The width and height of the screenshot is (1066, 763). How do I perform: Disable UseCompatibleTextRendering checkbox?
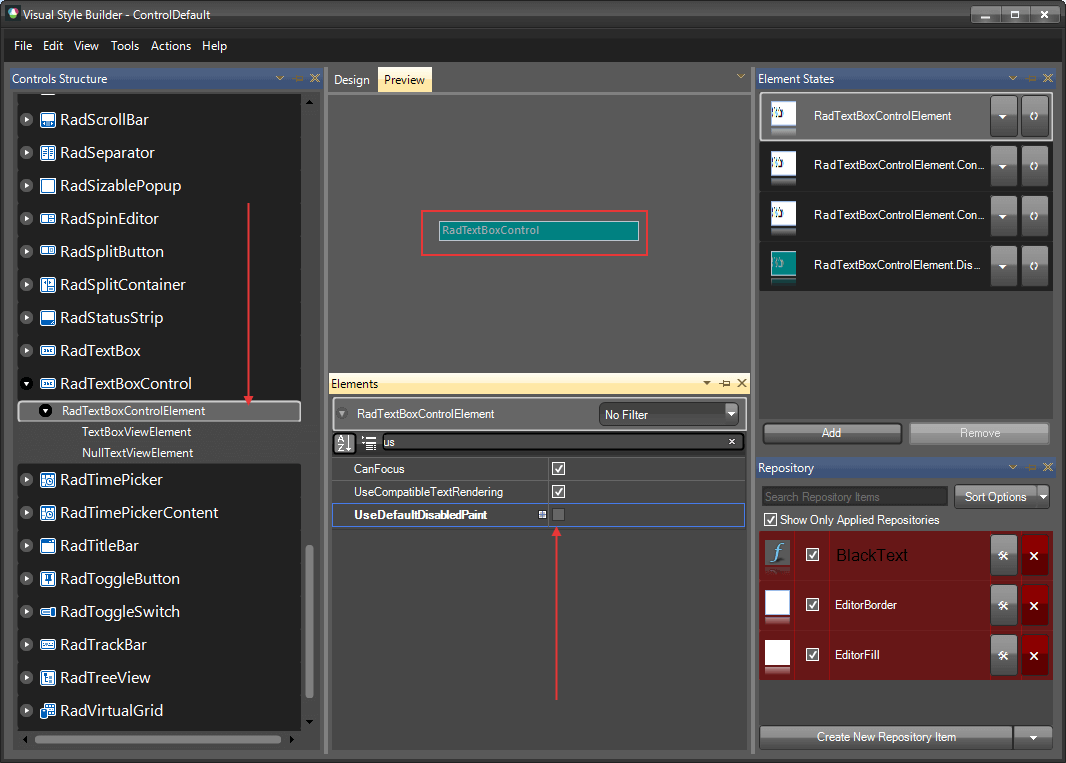558,491
